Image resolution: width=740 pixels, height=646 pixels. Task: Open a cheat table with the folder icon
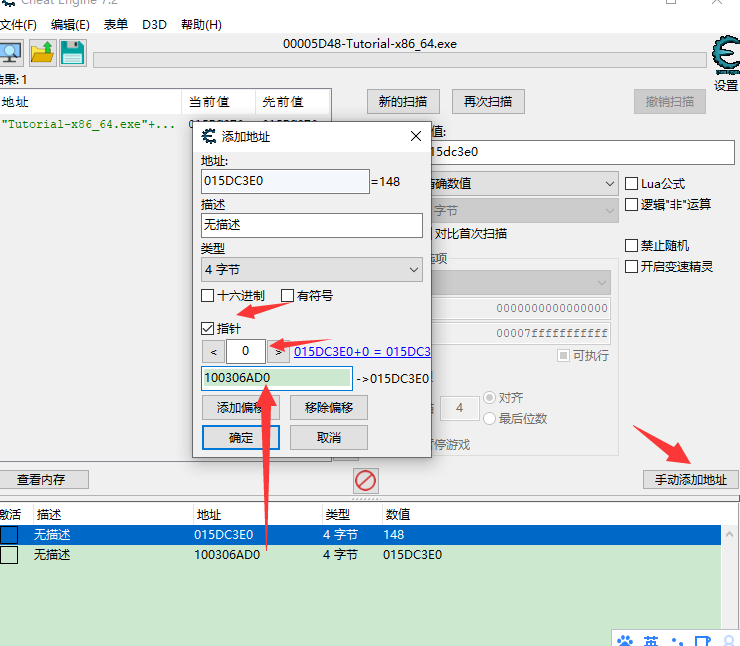point(42,53)
